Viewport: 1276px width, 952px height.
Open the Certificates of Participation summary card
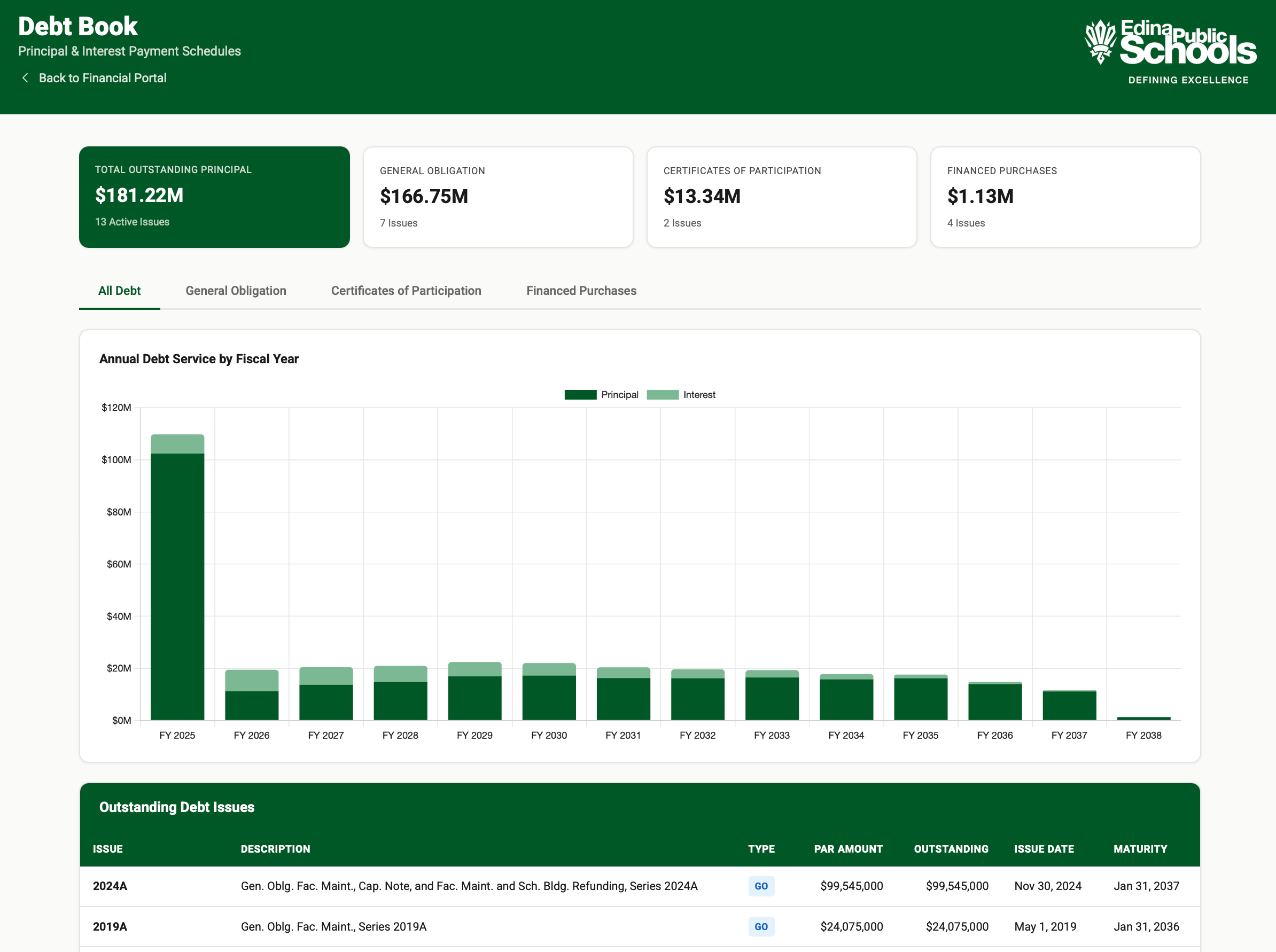pos(782,197)
